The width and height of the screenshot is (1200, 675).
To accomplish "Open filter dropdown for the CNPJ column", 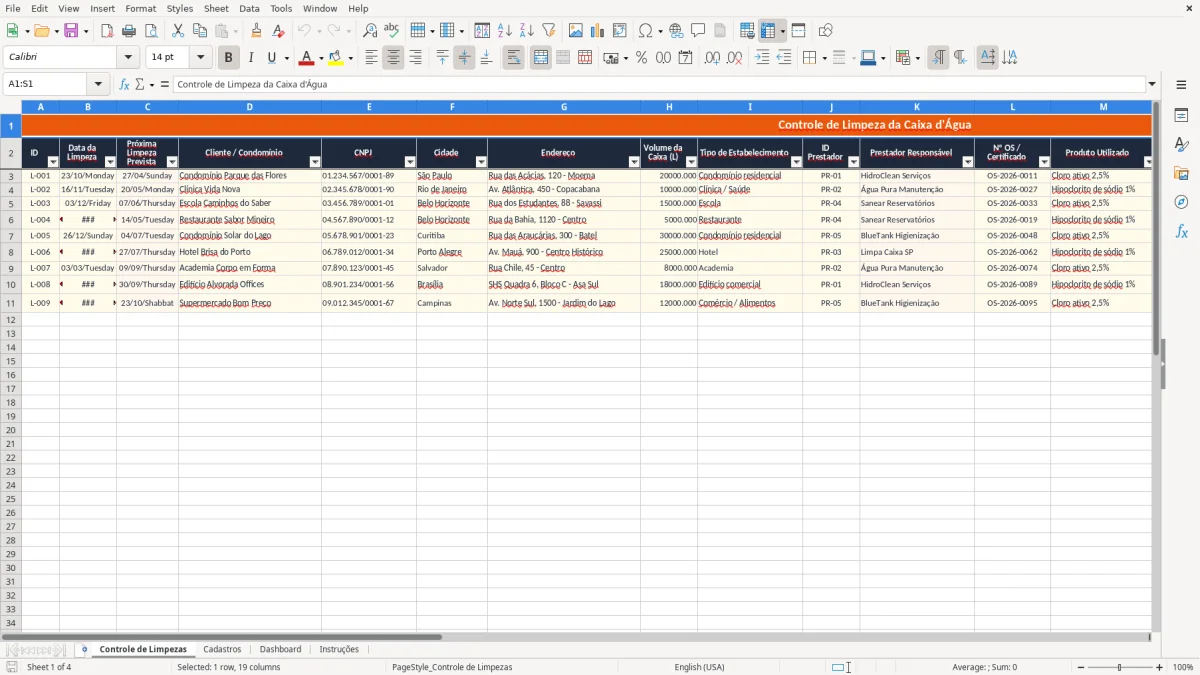I will pos(409,162).
